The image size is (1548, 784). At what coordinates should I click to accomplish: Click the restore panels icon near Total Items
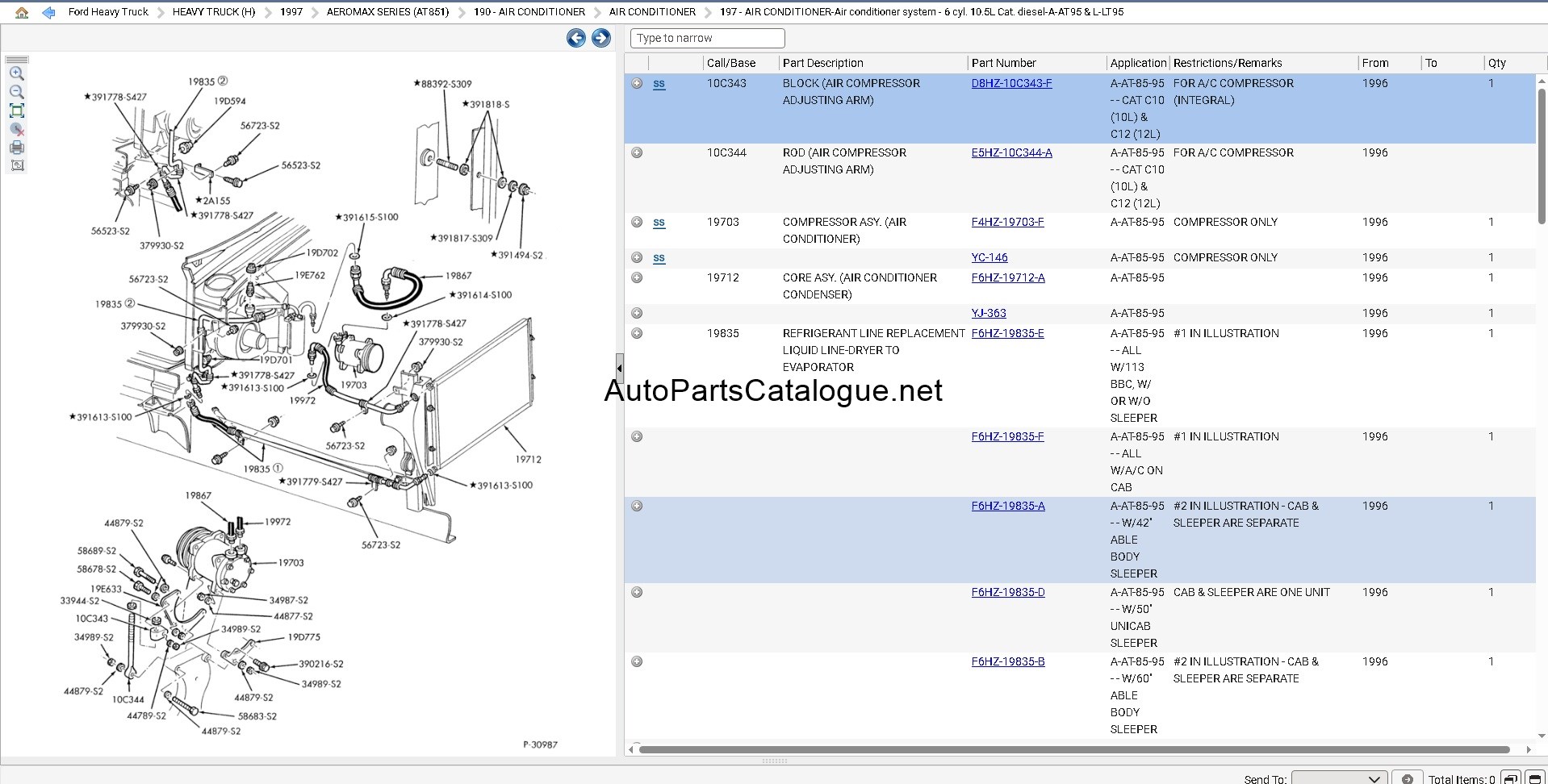(x=1511, y=778)
